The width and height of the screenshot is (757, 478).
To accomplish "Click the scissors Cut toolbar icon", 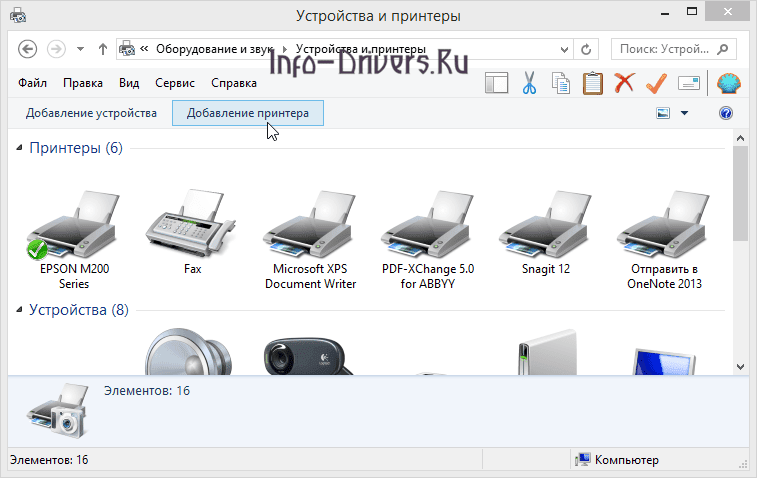I will pos(529,83).
